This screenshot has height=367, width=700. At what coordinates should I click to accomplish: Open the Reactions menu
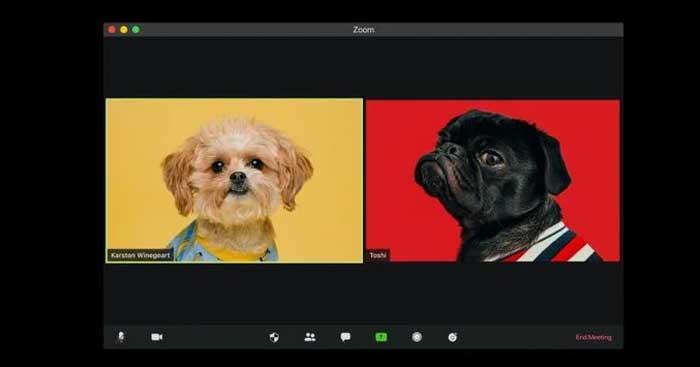453,337
